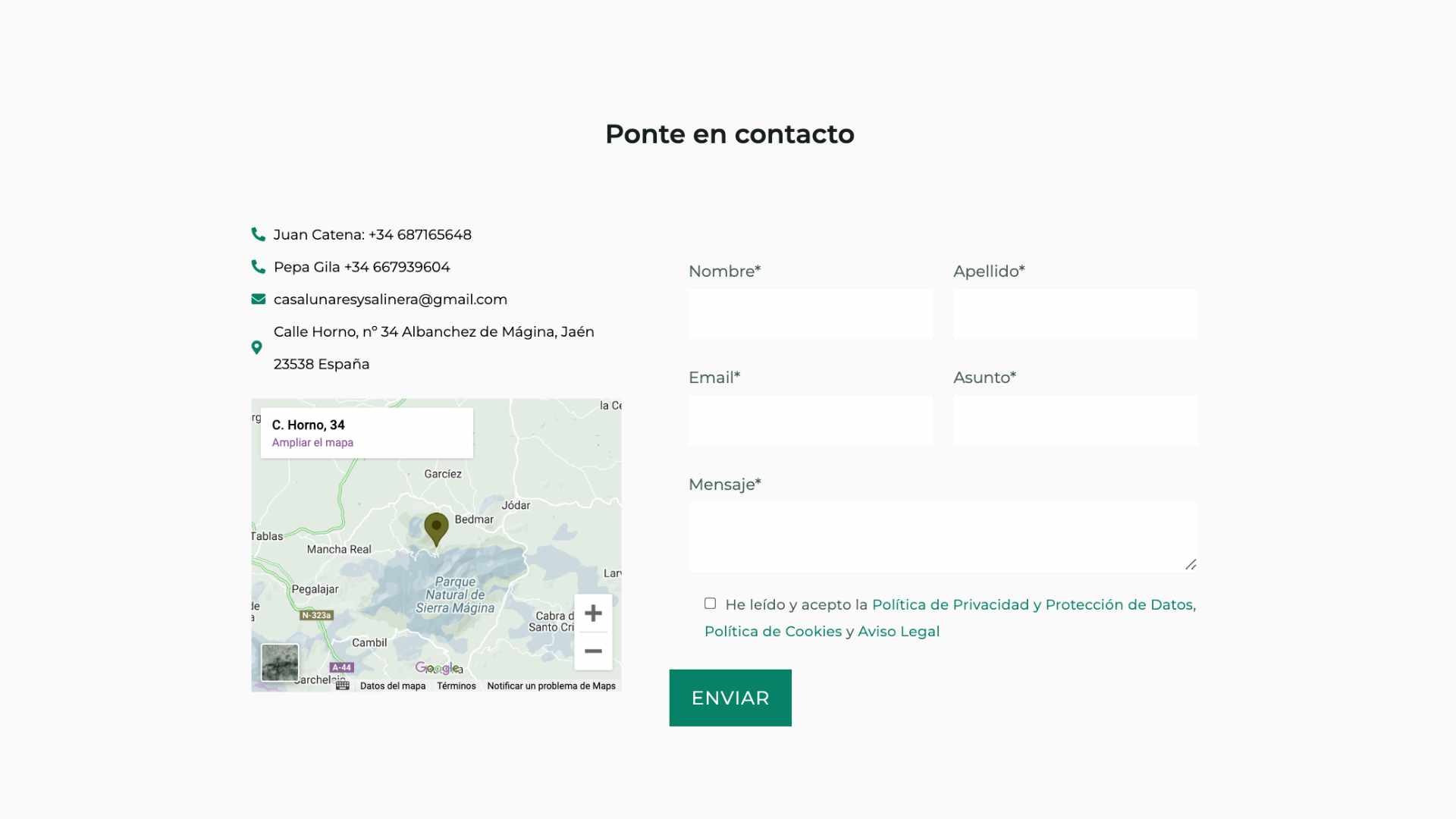
Task: Click the Ponte en contacto heading
Action: 730,134
